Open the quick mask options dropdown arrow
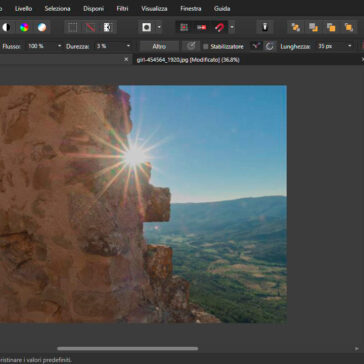This screenshot has width=364, height=364. [x=159, y=27]
